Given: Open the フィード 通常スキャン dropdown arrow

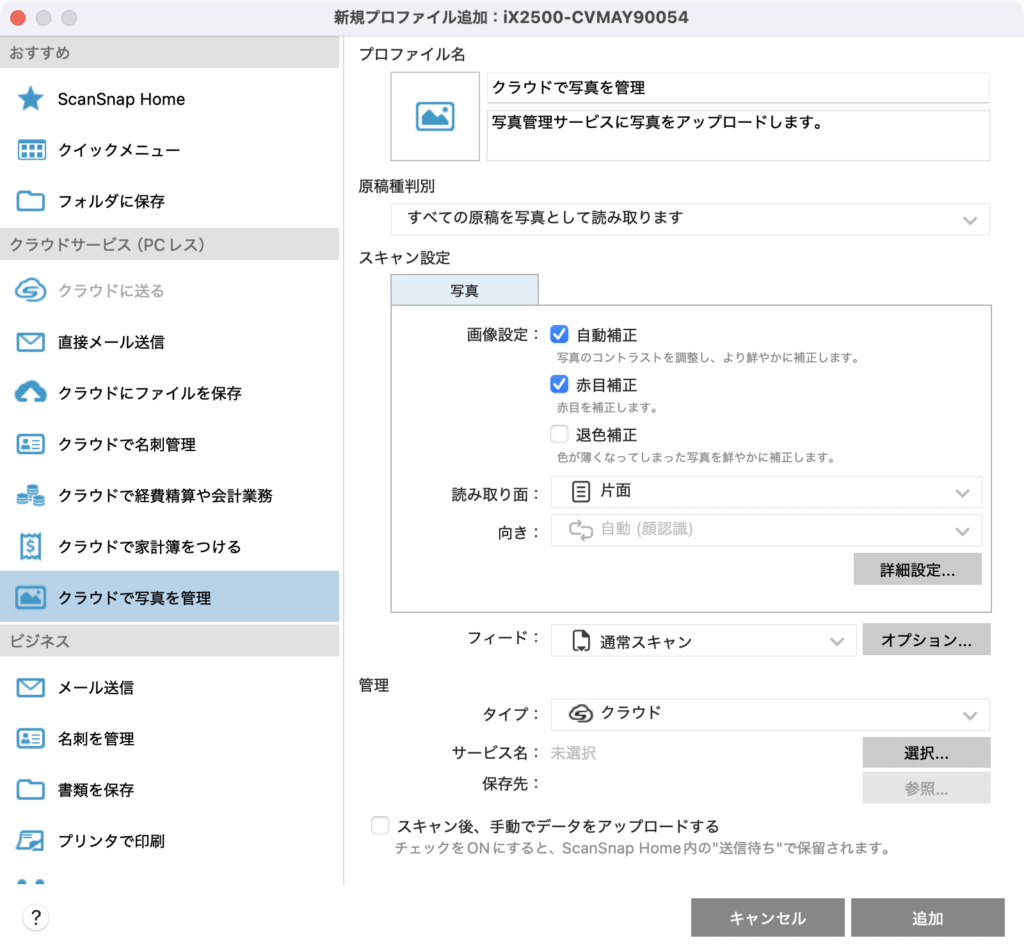Looking at the screenshot, I should pos(837,642).
